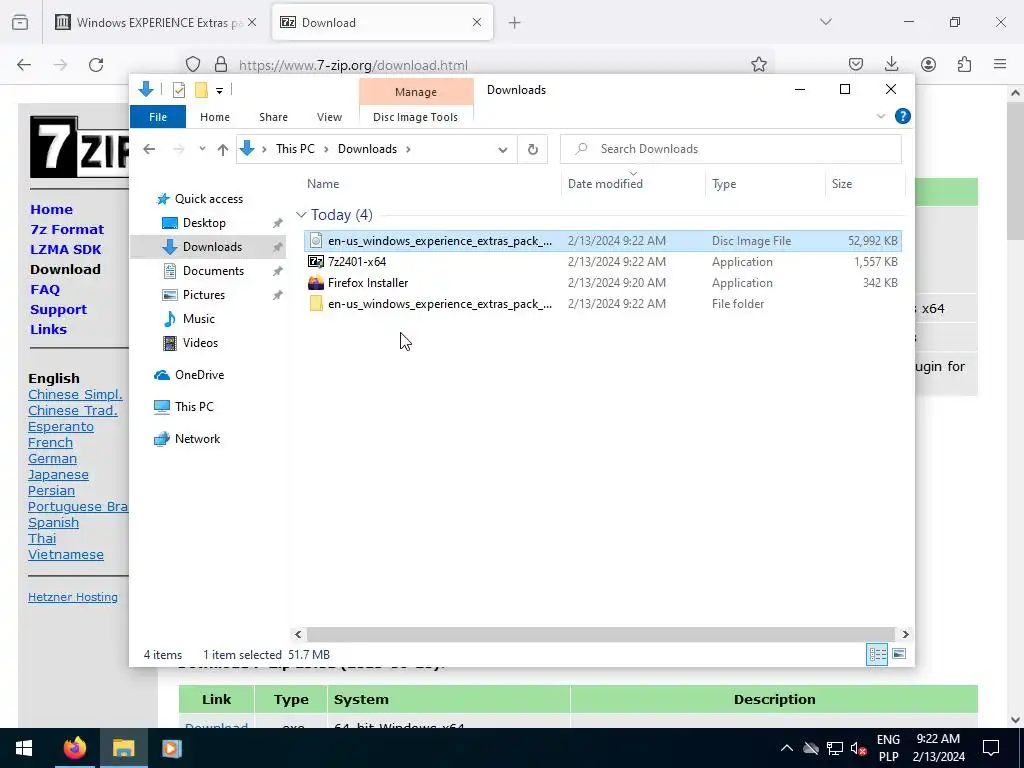This screenshot has width=1024, height=768.
Task: Open the Windows Start menu
Action: pos(24,748)
